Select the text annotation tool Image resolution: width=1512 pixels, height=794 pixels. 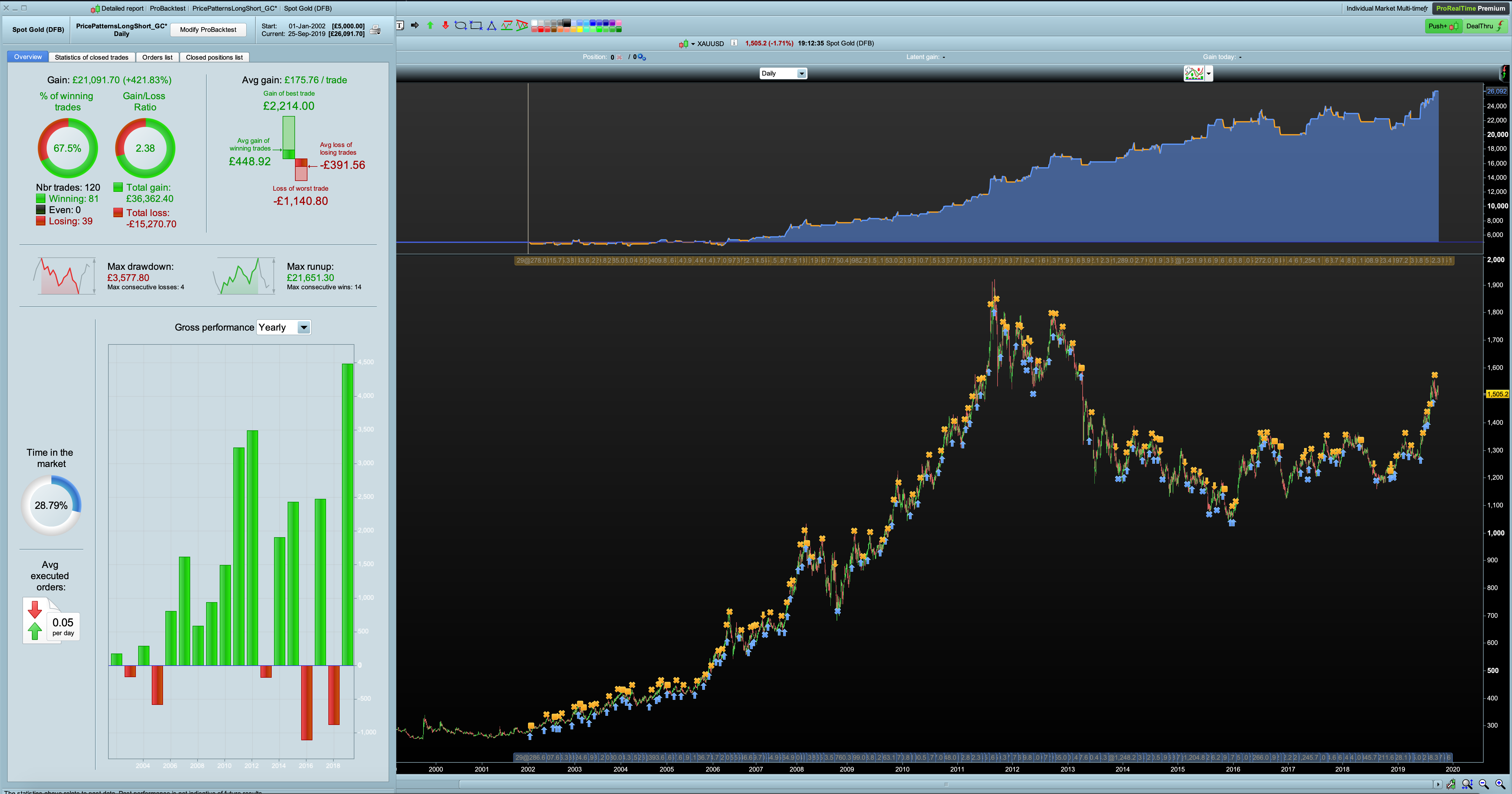pos(400,25)
